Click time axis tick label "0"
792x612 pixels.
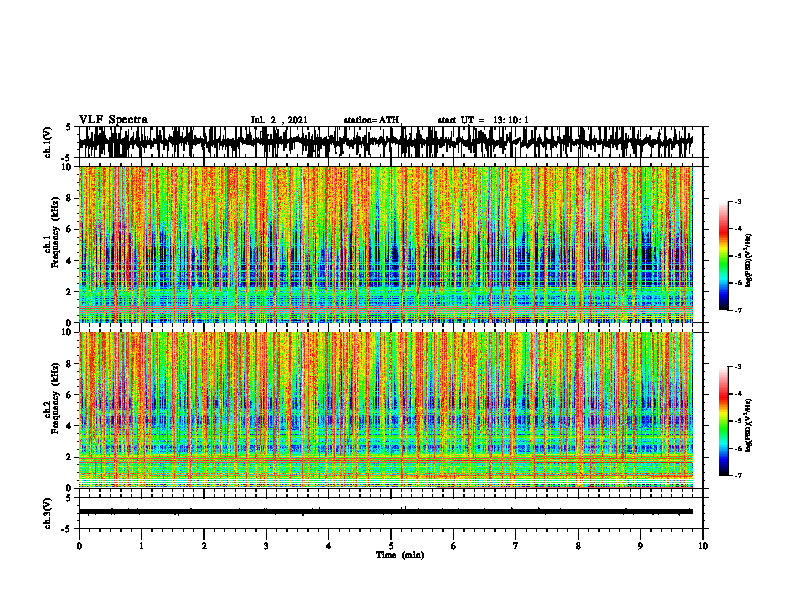pyautogui.click(x=79, y=546)
